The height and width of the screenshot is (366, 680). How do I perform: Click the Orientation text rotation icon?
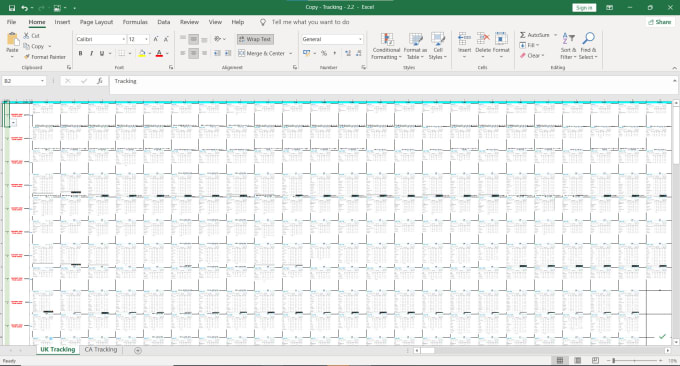(x=218, y=39)
